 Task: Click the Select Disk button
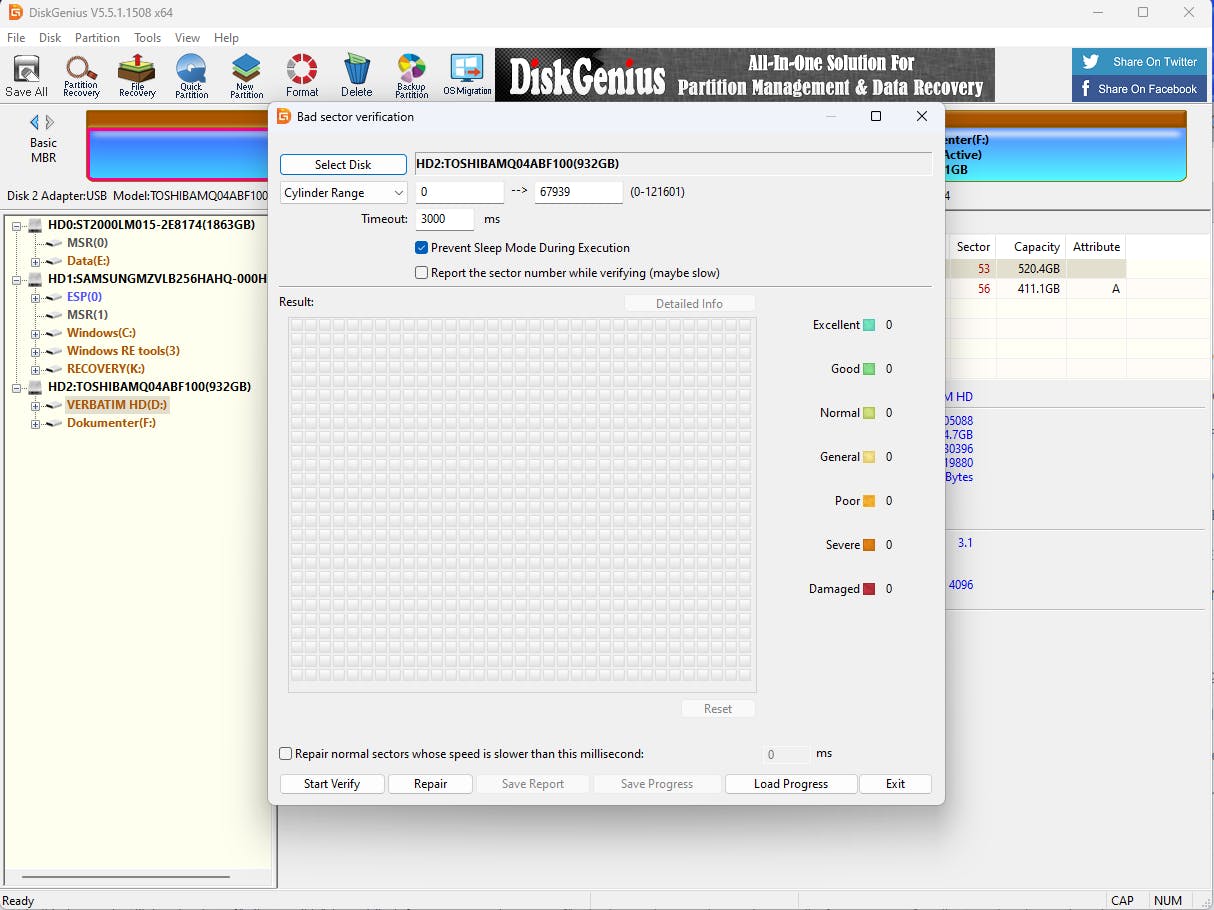[x=343, y=165]
